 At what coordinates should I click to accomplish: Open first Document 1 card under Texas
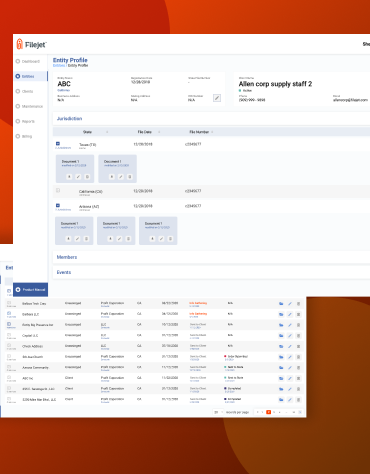75,169
